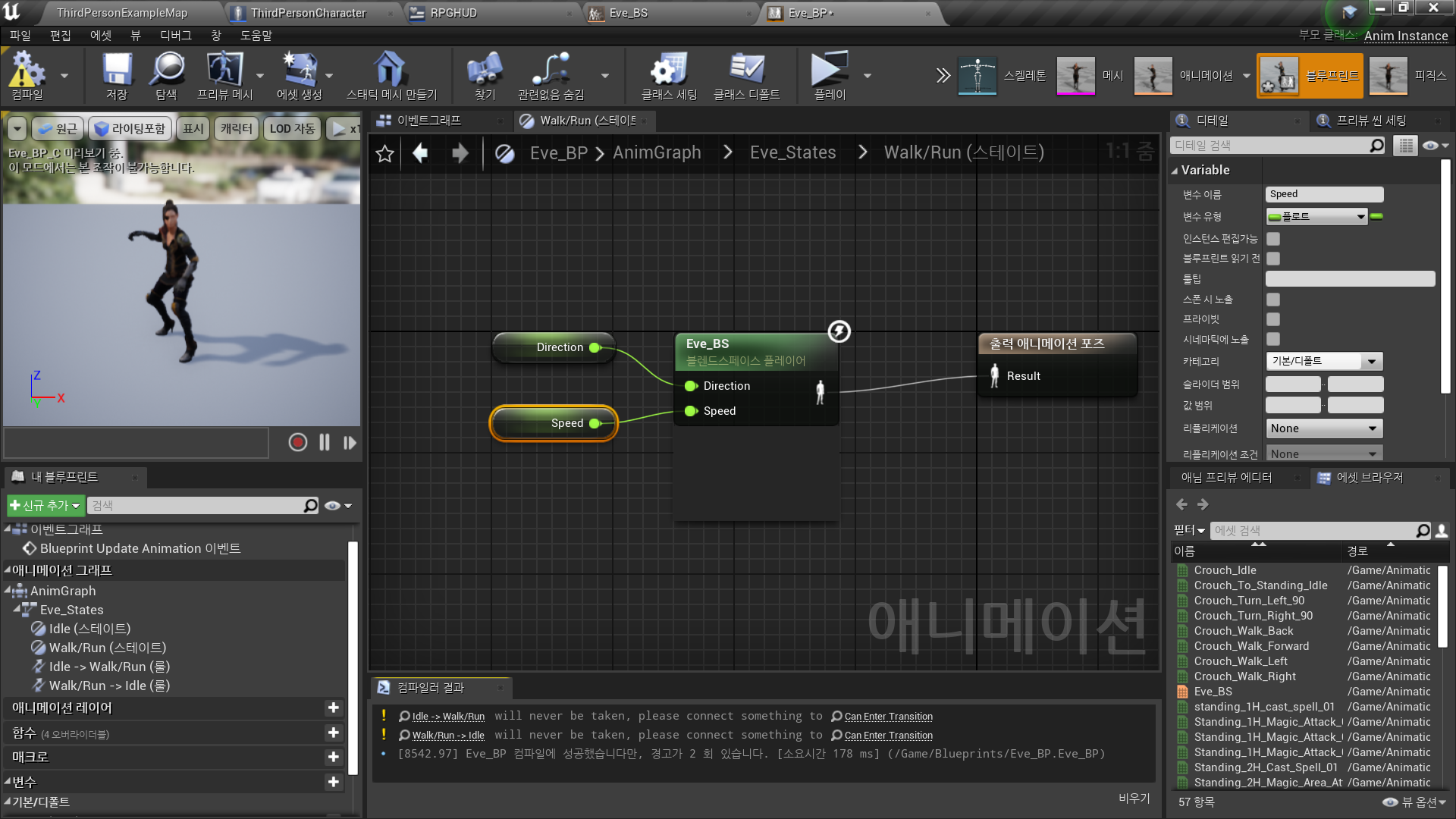Switch to 스켈레톤 (Skeleton) mode icon
The height and width of the screenshot is (819, 1456).
pyautogui.click(x=977, y=75)
